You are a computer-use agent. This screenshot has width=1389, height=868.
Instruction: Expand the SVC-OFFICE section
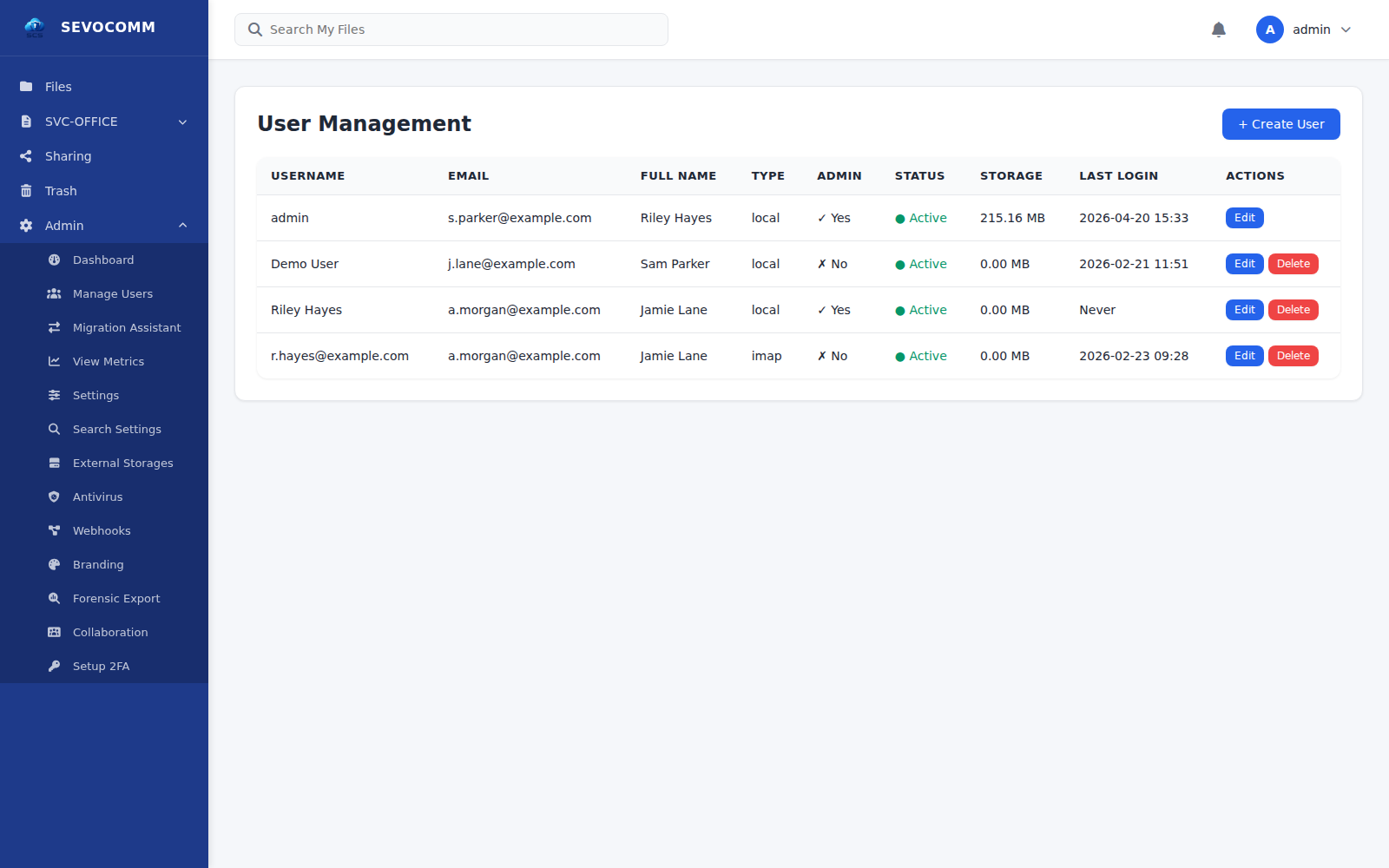coord(182,122)
